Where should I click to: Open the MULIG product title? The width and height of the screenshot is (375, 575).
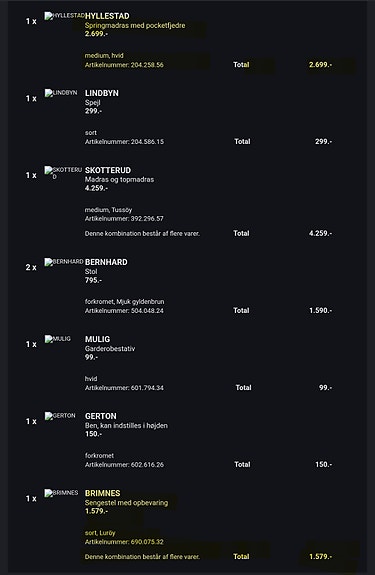pos(98,339)
